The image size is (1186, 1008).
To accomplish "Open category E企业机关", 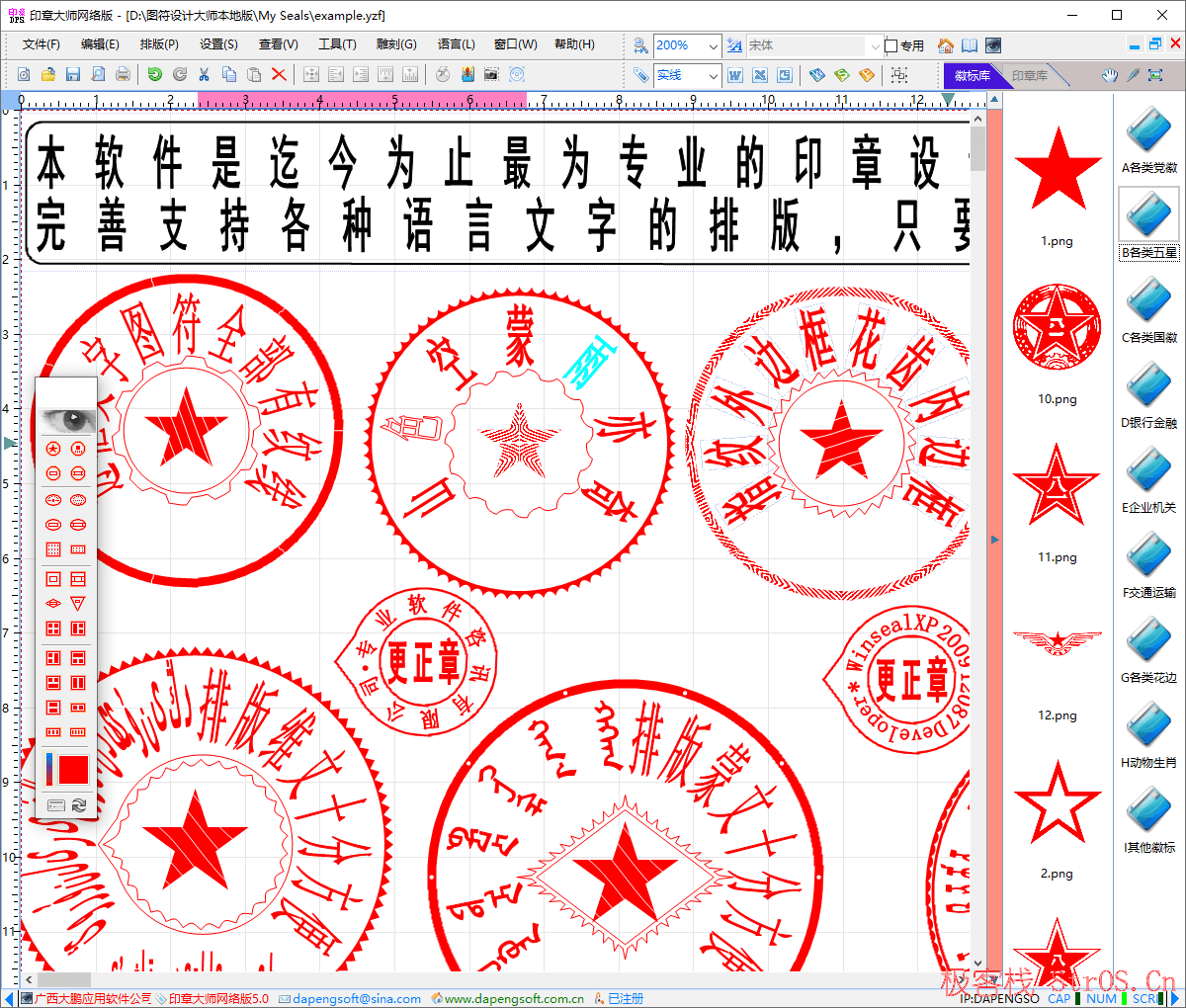I will click(1149, 480).
